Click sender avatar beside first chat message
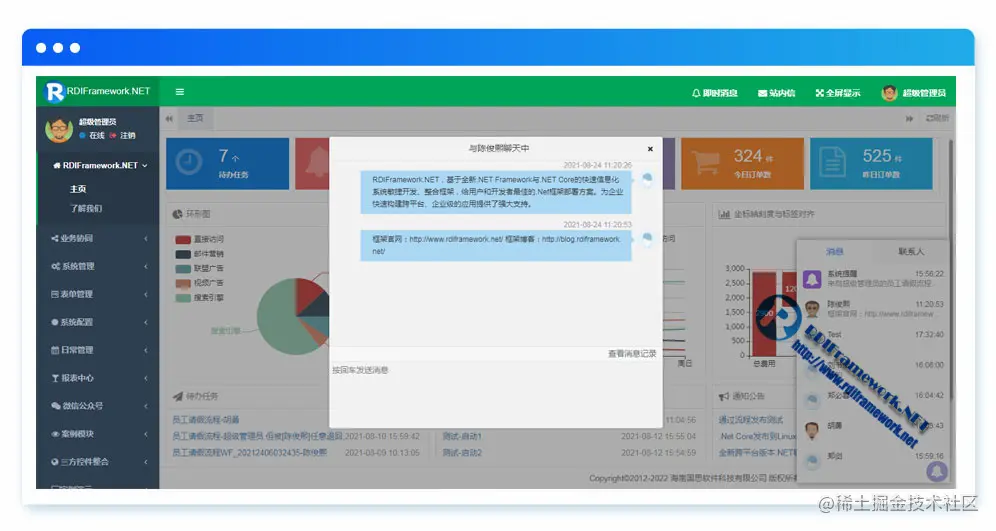The height and width of the screenshot is (531, 996). pos(647,180)
